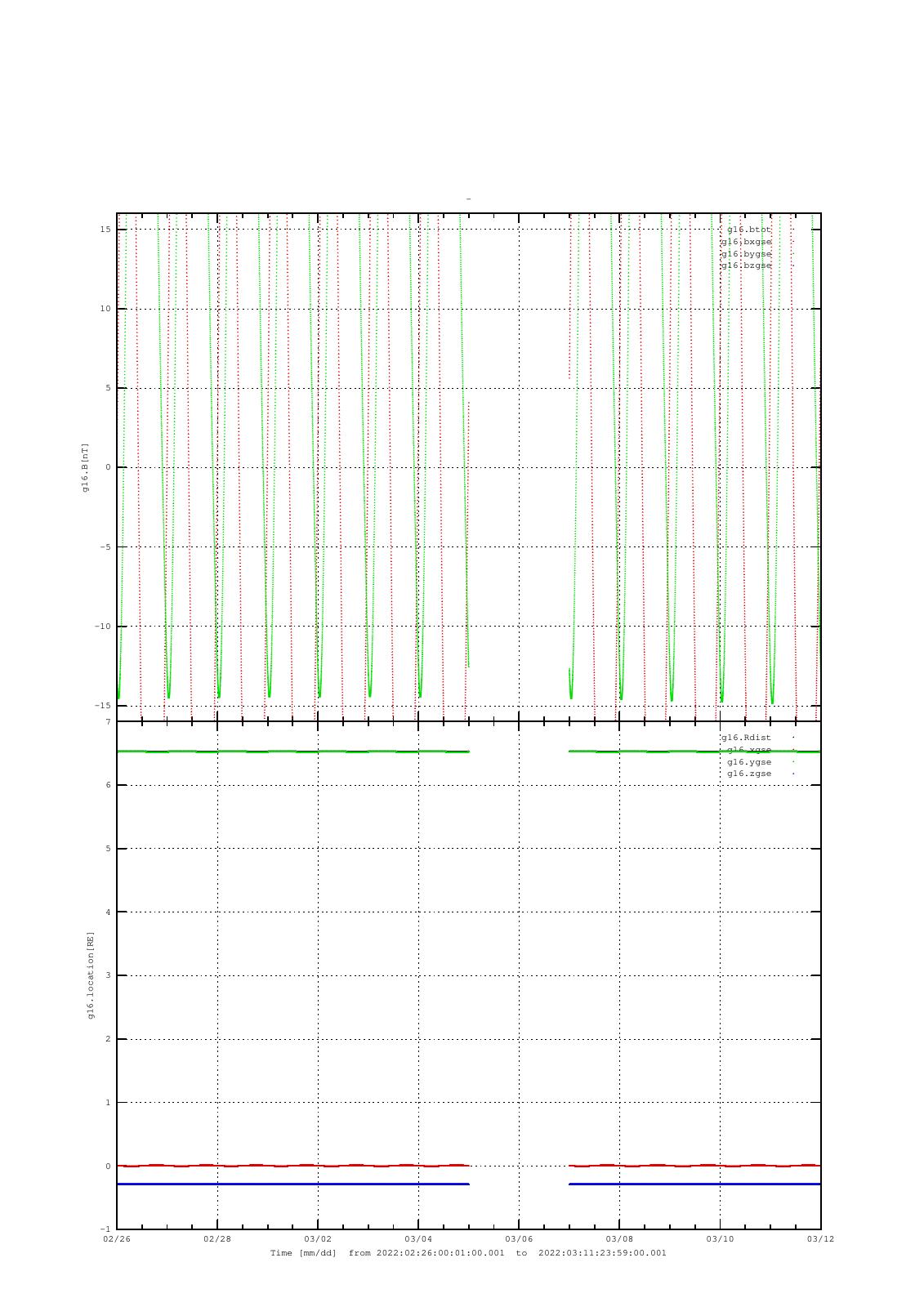Click the g16.location[RE] y-axis title
The width and height of the screenshot is (924, 1307).
(91, 975)
